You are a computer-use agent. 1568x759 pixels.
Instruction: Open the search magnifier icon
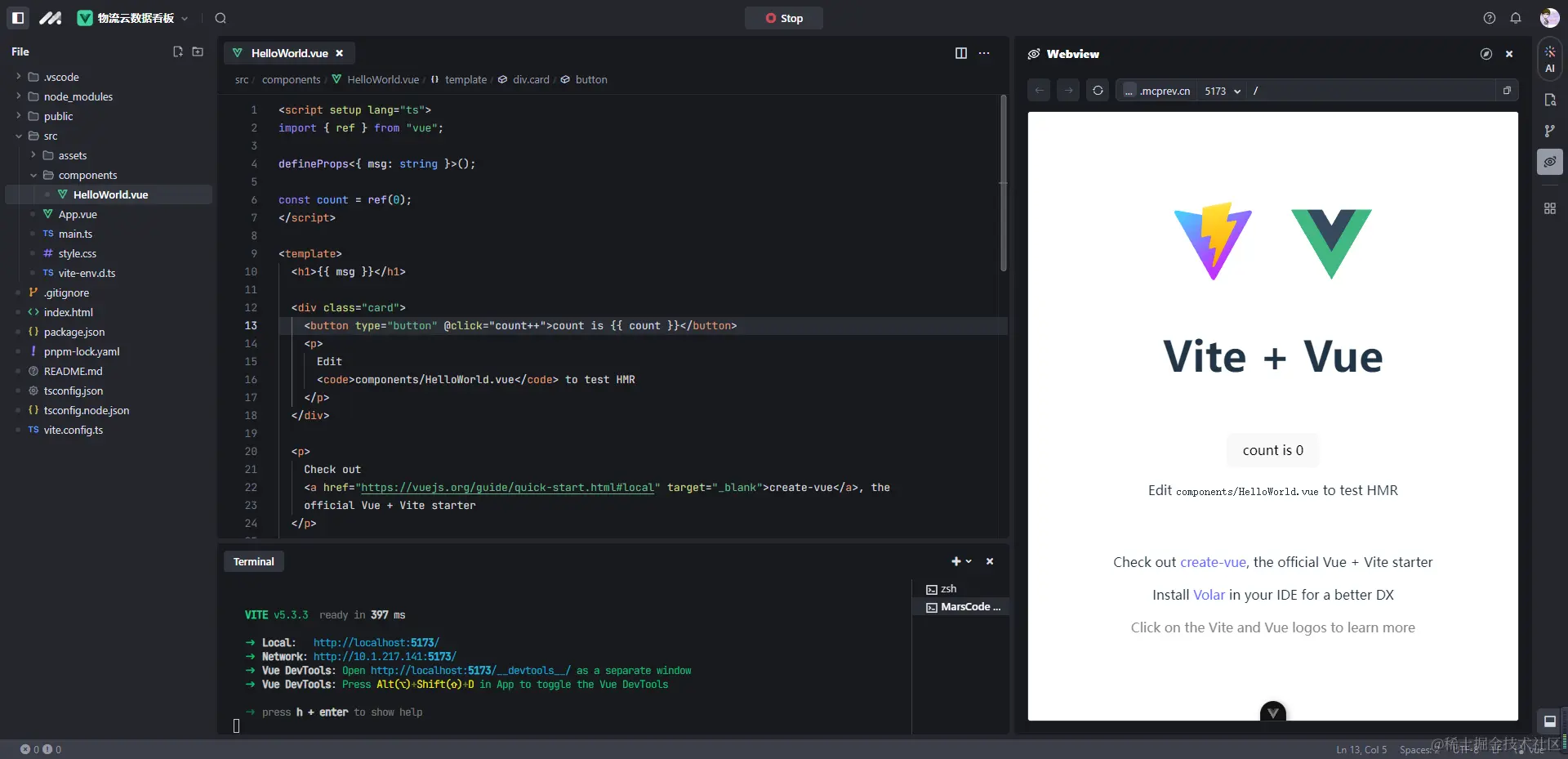coord(220,18)
